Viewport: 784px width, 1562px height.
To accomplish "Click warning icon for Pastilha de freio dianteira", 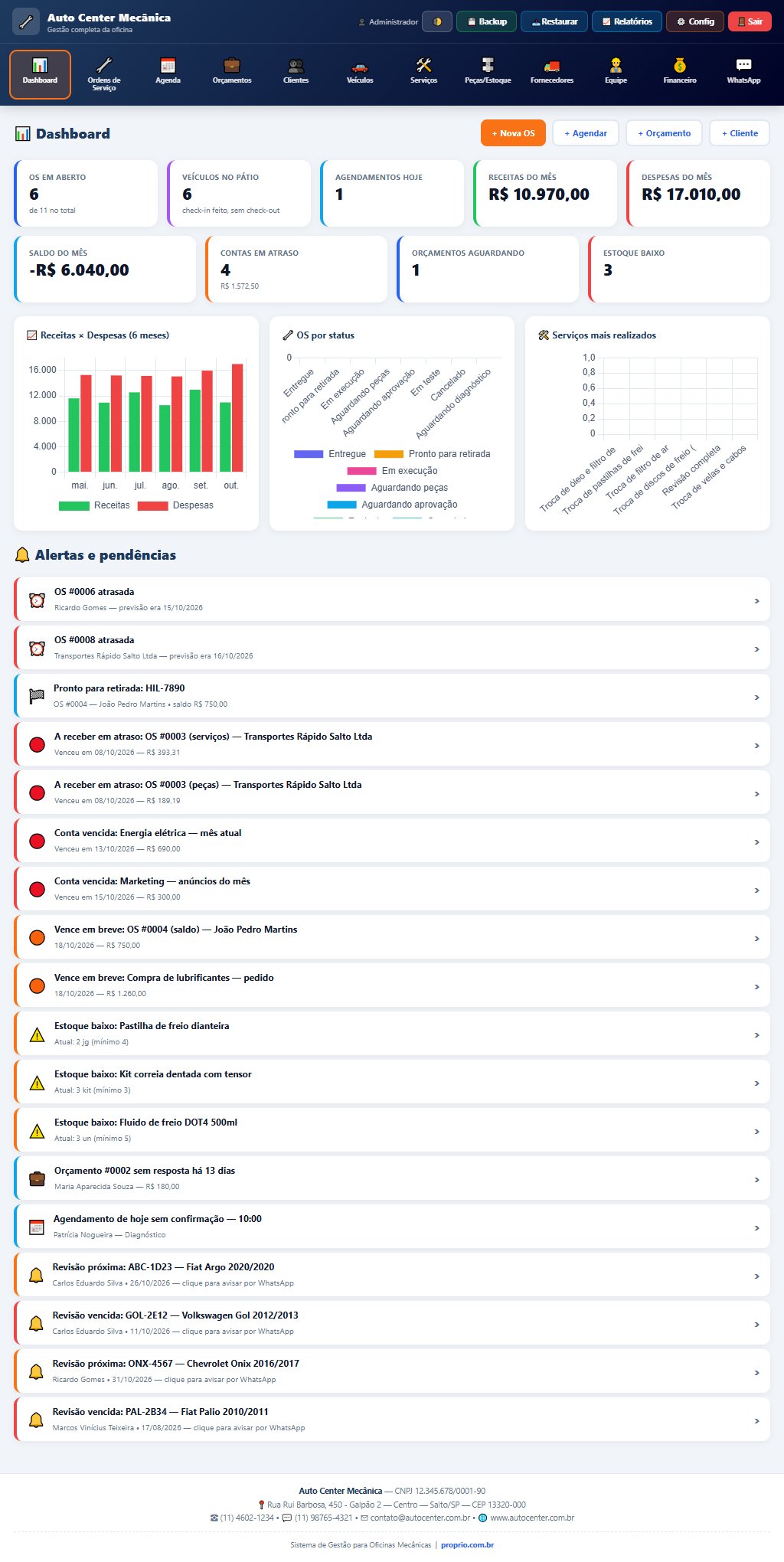I will point(37,1034).
